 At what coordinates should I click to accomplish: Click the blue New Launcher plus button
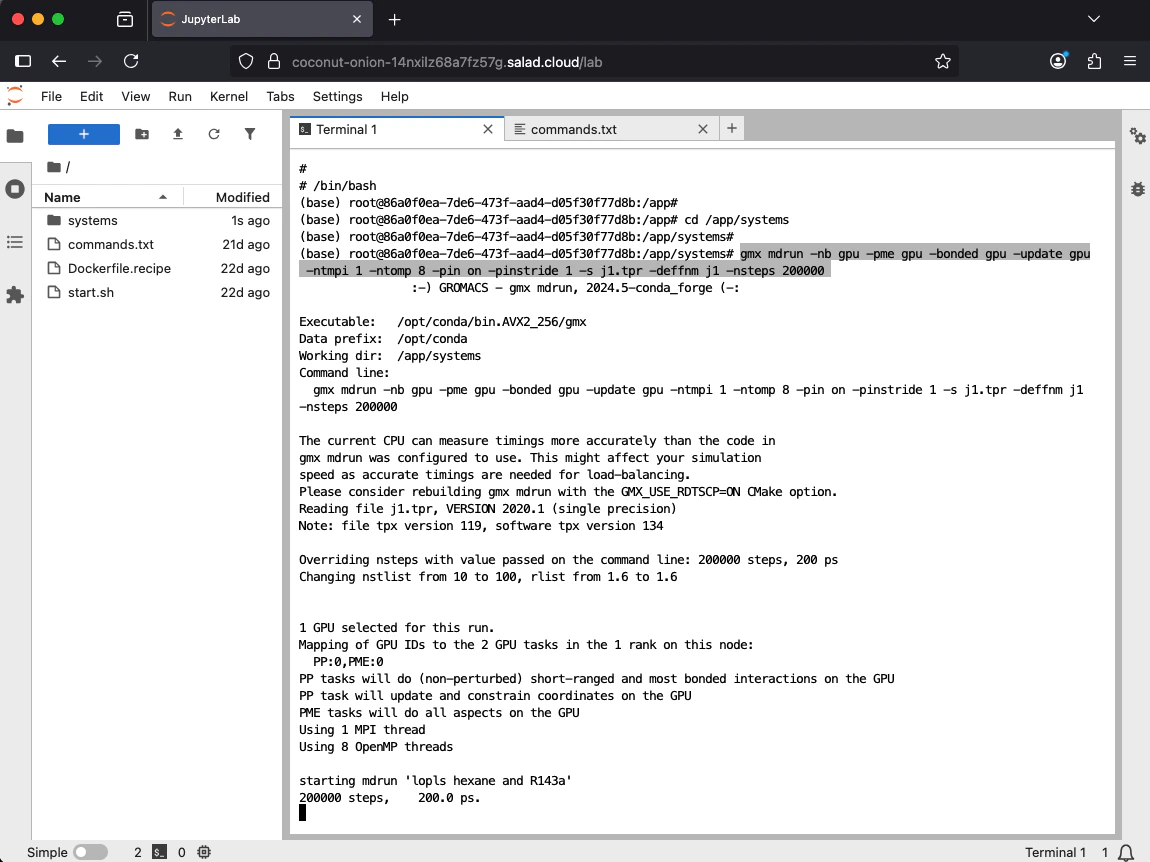(84, 134)
